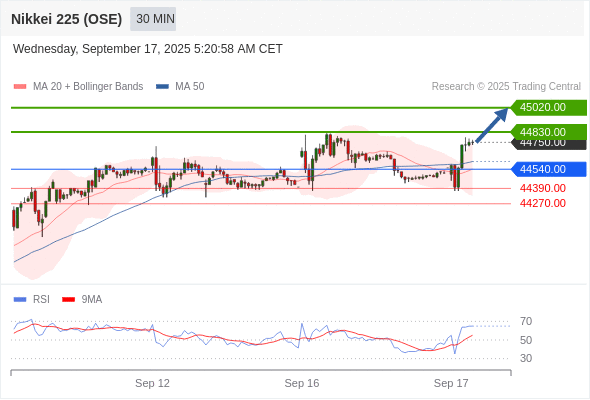Click the Sep 16 date axis label
590x400 pixels.
point(302,383)
